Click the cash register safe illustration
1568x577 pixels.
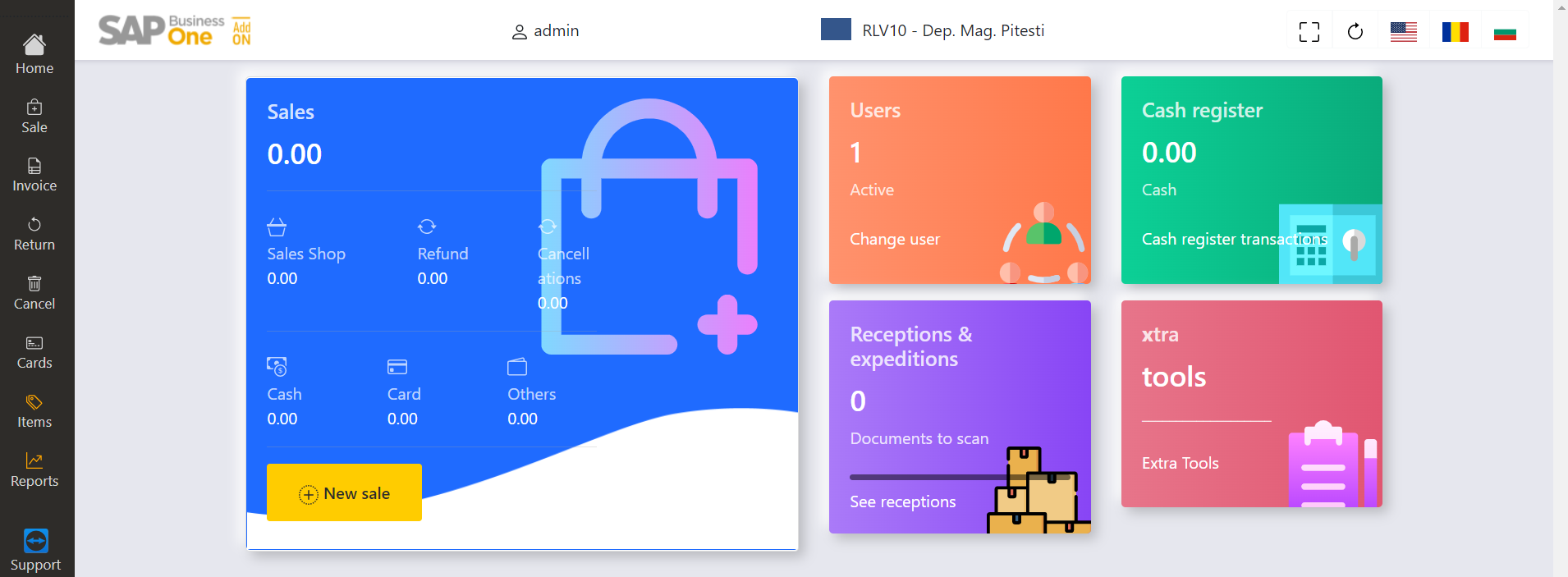(1330, 244)
